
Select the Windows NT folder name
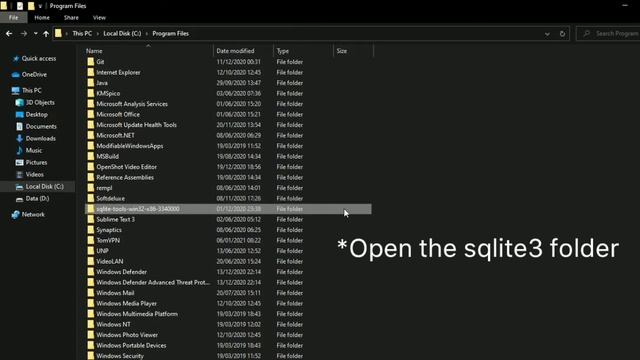click(x=113, y=324)
